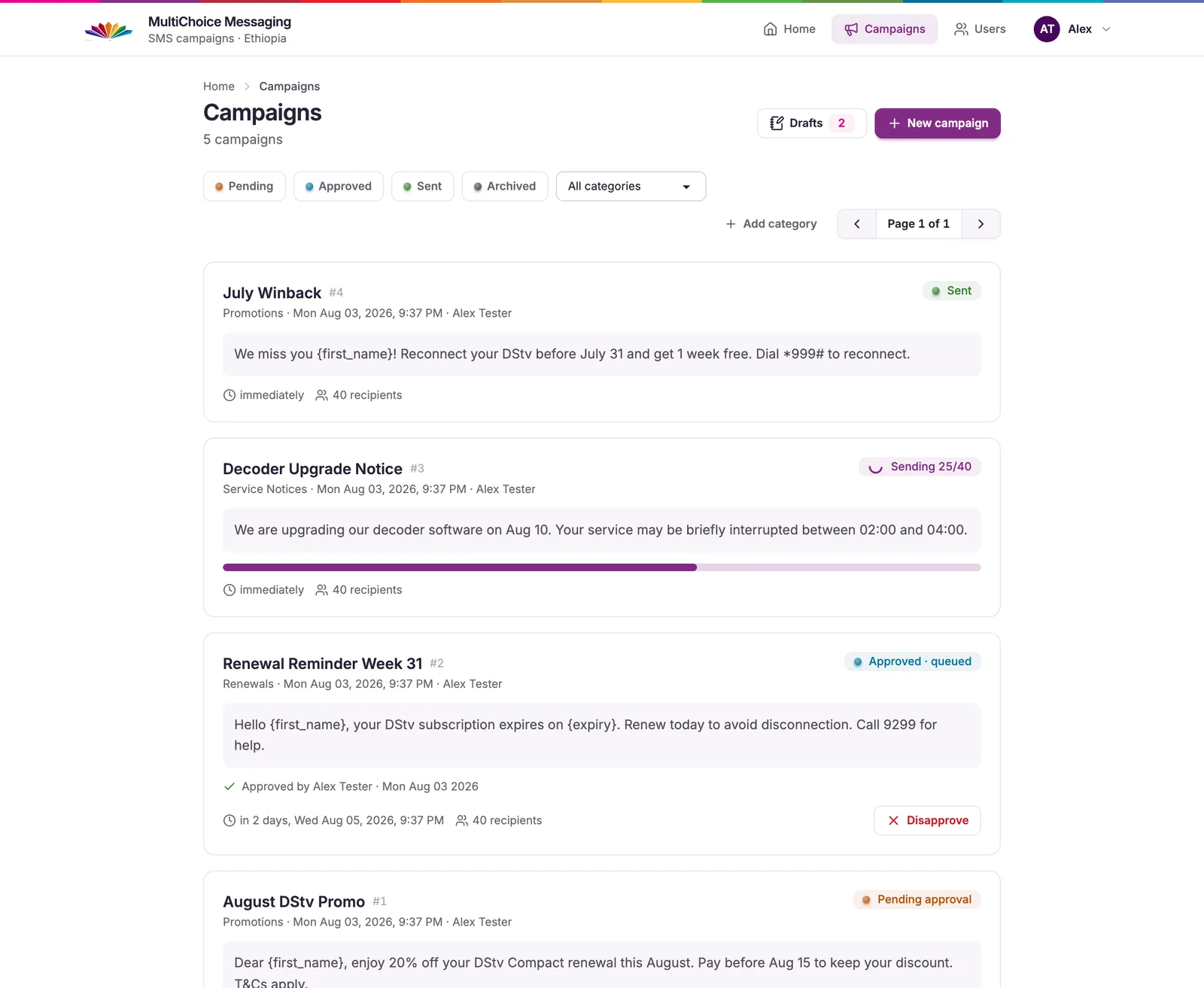Click Approved by Alex Tester text
The image size is (1204, 988).
(307, 786)
